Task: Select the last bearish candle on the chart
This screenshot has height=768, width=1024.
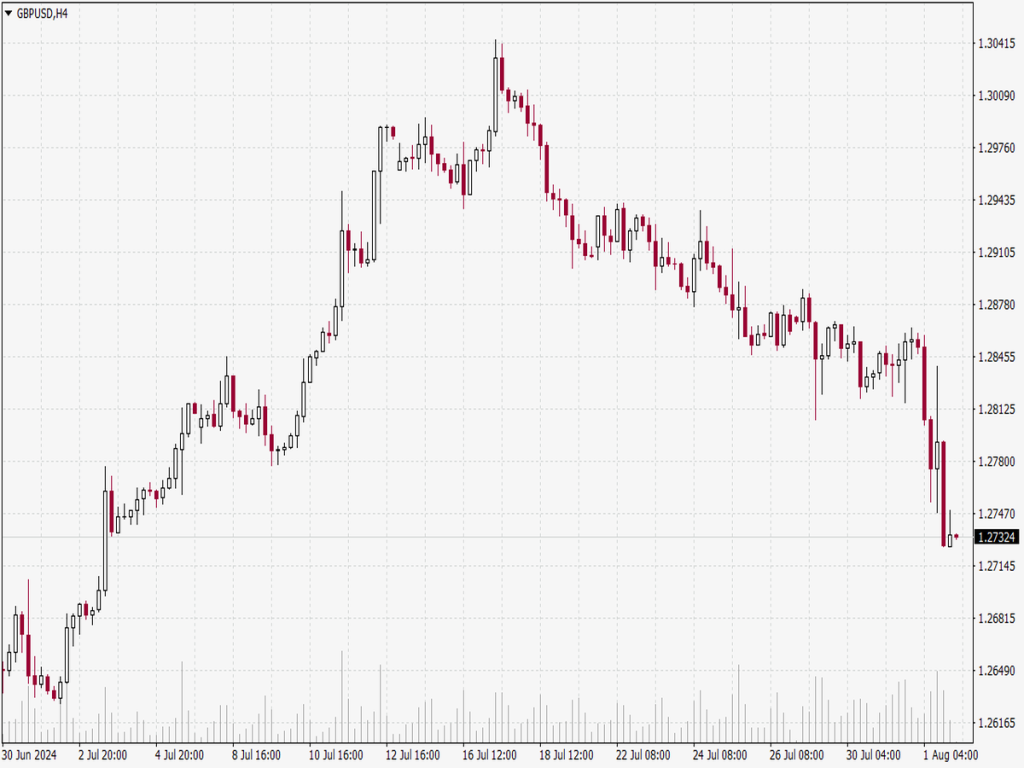Action: tap(942, 490)
